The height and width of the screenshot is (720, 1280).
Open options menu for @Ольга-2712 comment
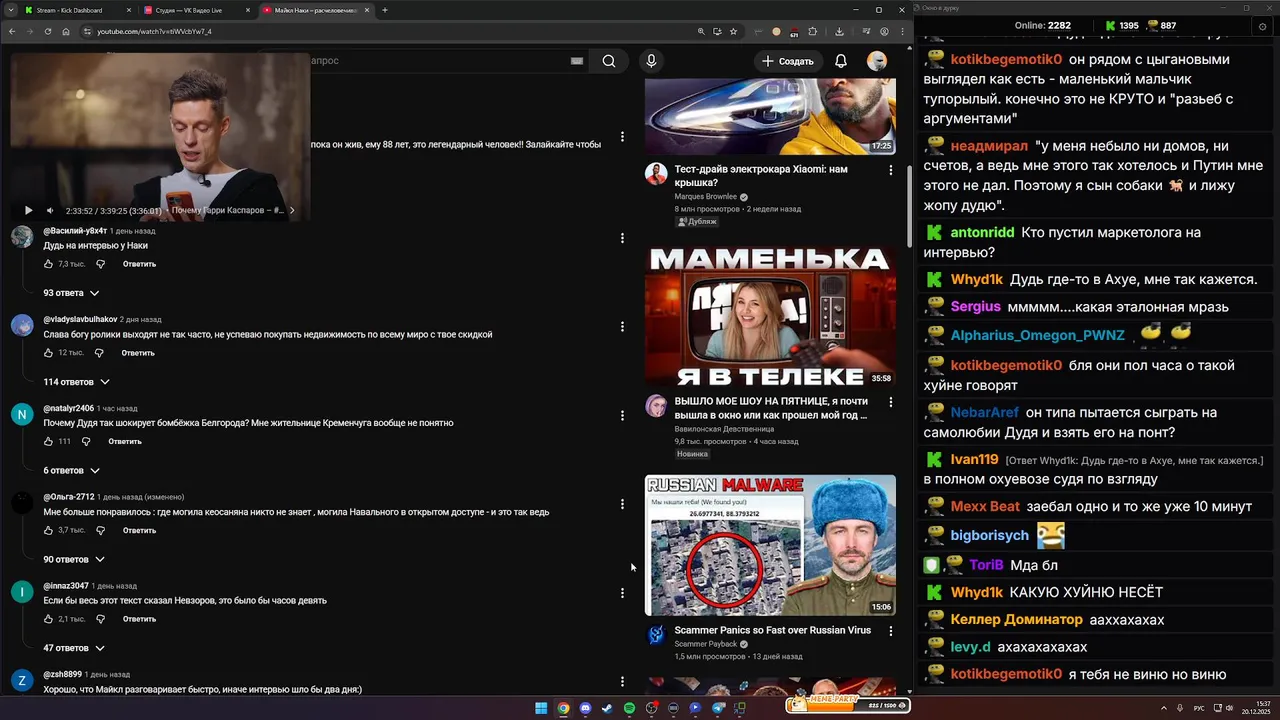point(622,504)
